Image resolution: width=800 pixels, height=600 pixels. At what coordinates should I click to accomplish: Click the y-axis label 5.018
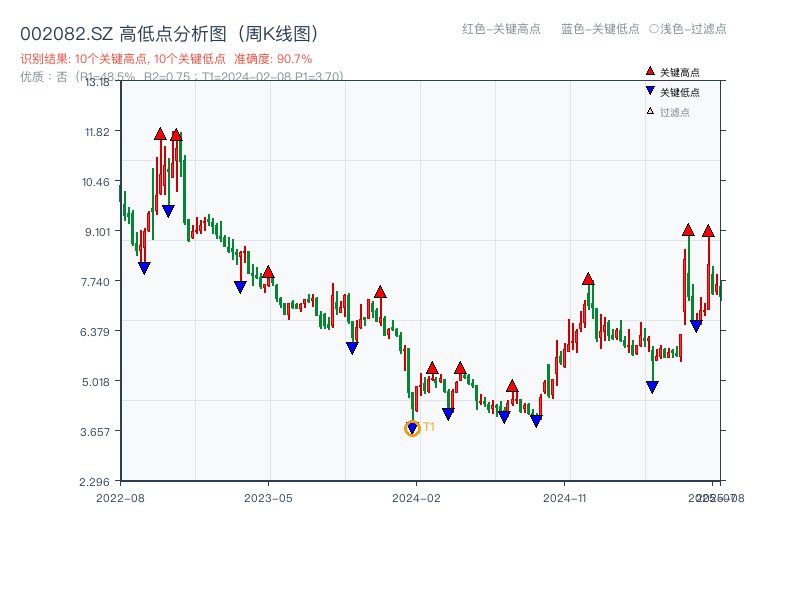(x=96, y=382)
